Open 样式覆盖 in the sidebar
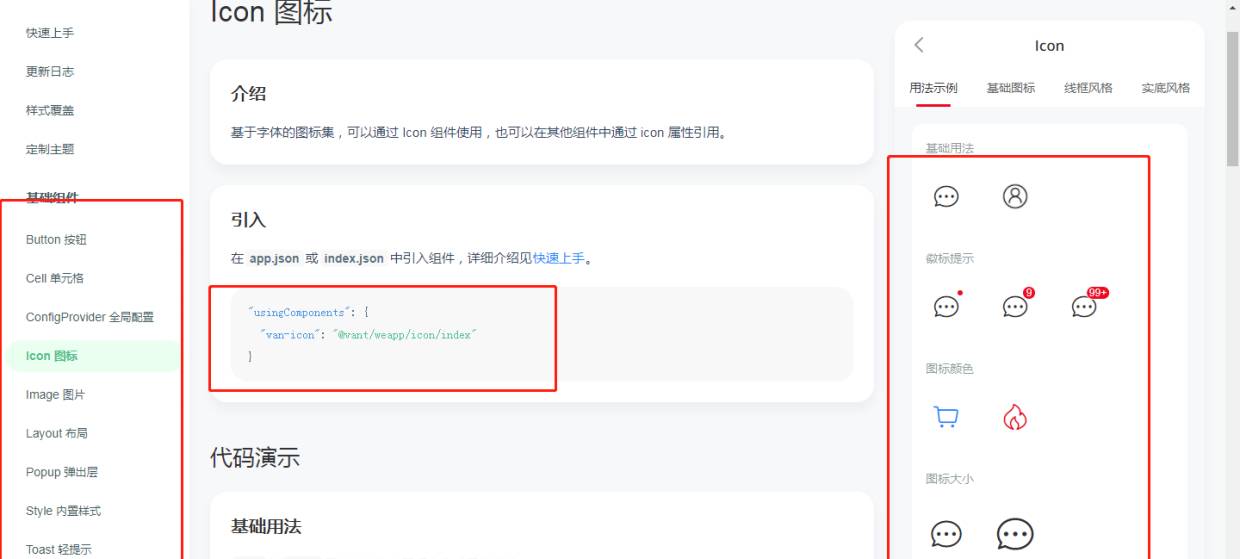The width and height of the screenshot is (1240, 559). (x=50, y=110)
